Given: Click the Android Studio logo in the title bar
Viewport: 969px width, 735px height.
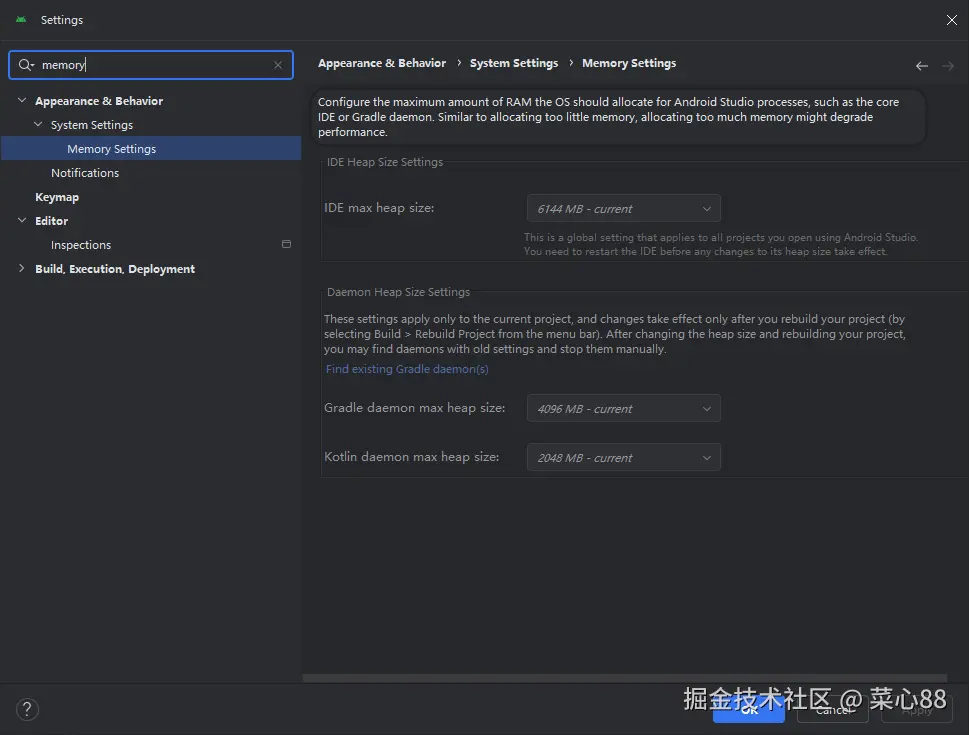Looking at the screenshot, I should (21, 20).
